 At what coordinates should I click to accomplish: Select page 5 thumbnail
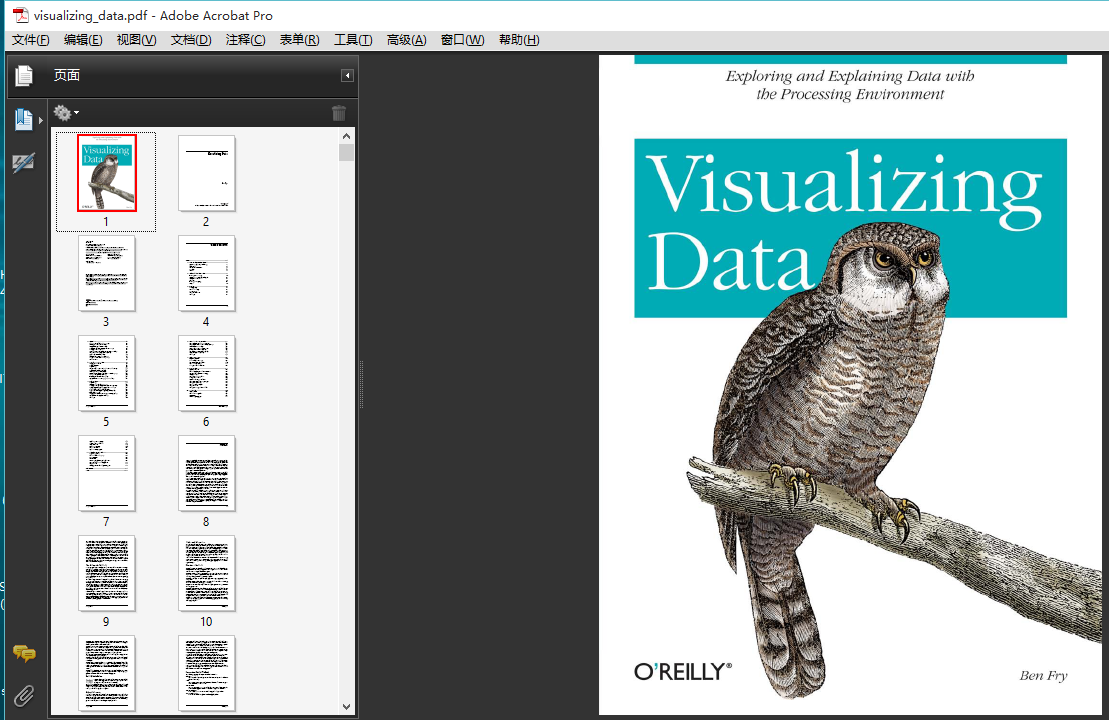click(107, 373)
